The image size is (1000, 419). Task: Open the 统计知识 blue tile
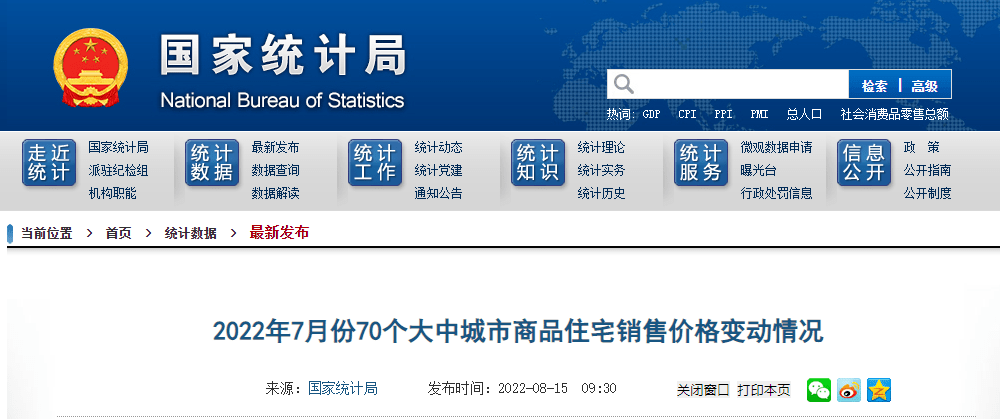pos(538,163)
